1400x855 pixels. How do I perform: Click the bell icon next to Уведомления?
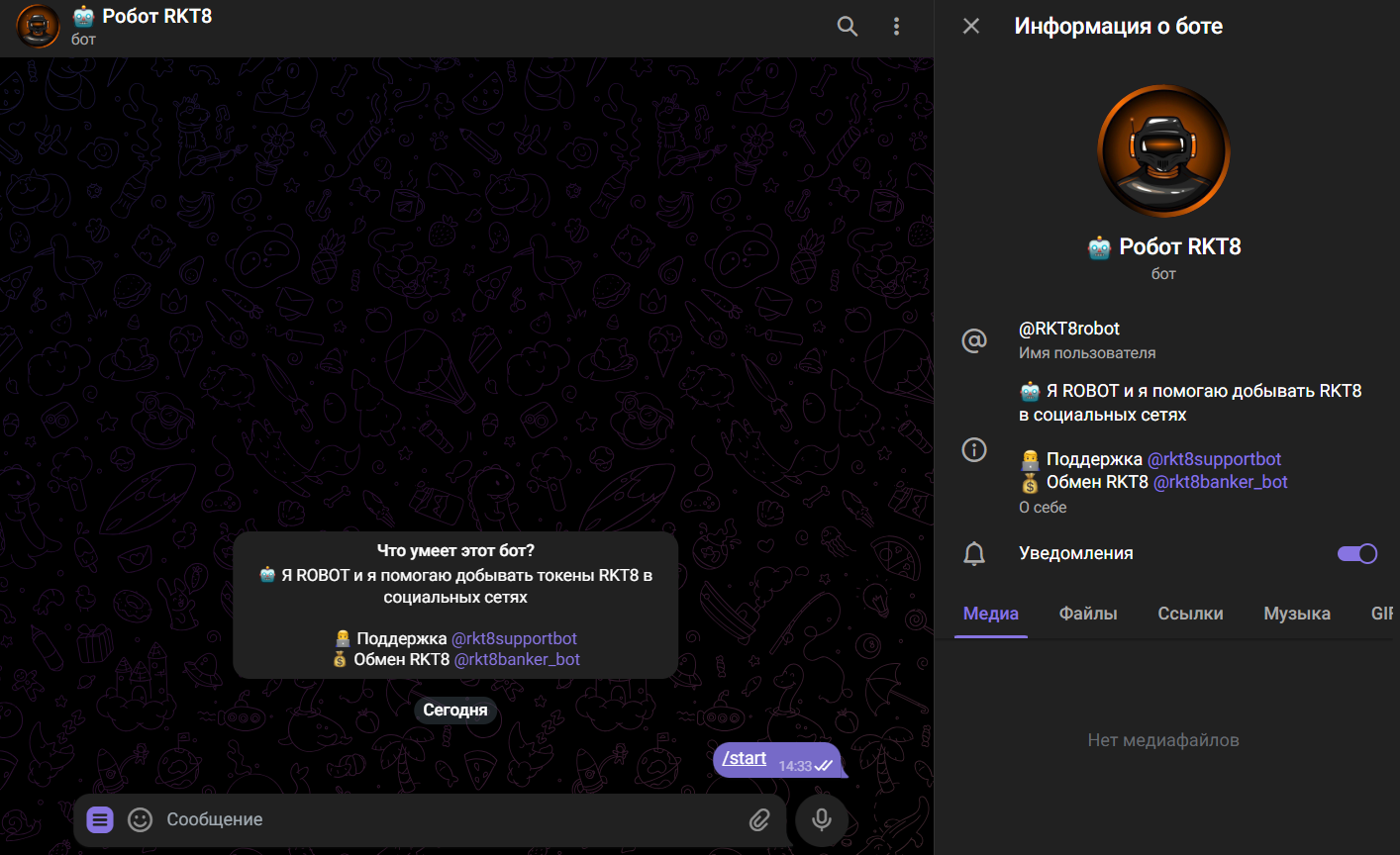(x=974, y=553)
